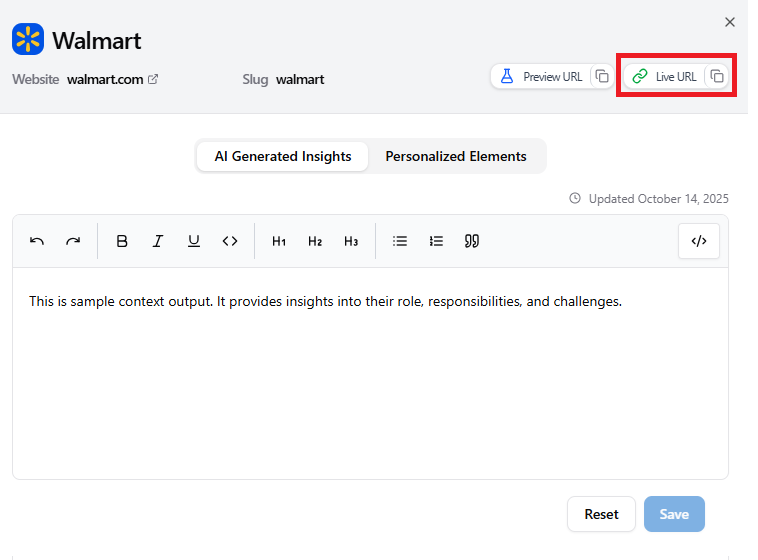The width and height of the screenshot is (758, 560).
Task: Click the Save button
Action: pyautogui.click(x=674, y=514)
